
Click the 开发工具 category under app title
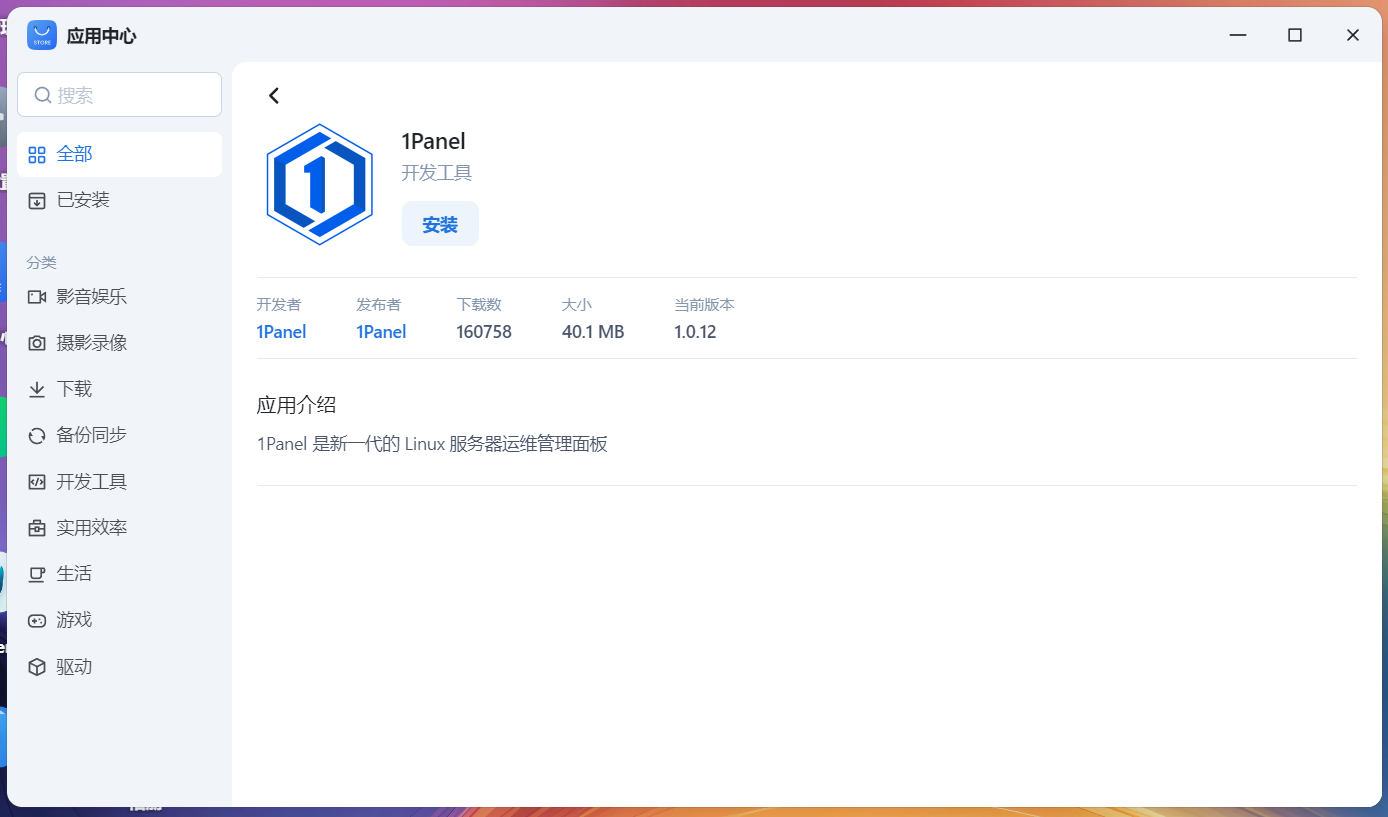pos(437,173)
